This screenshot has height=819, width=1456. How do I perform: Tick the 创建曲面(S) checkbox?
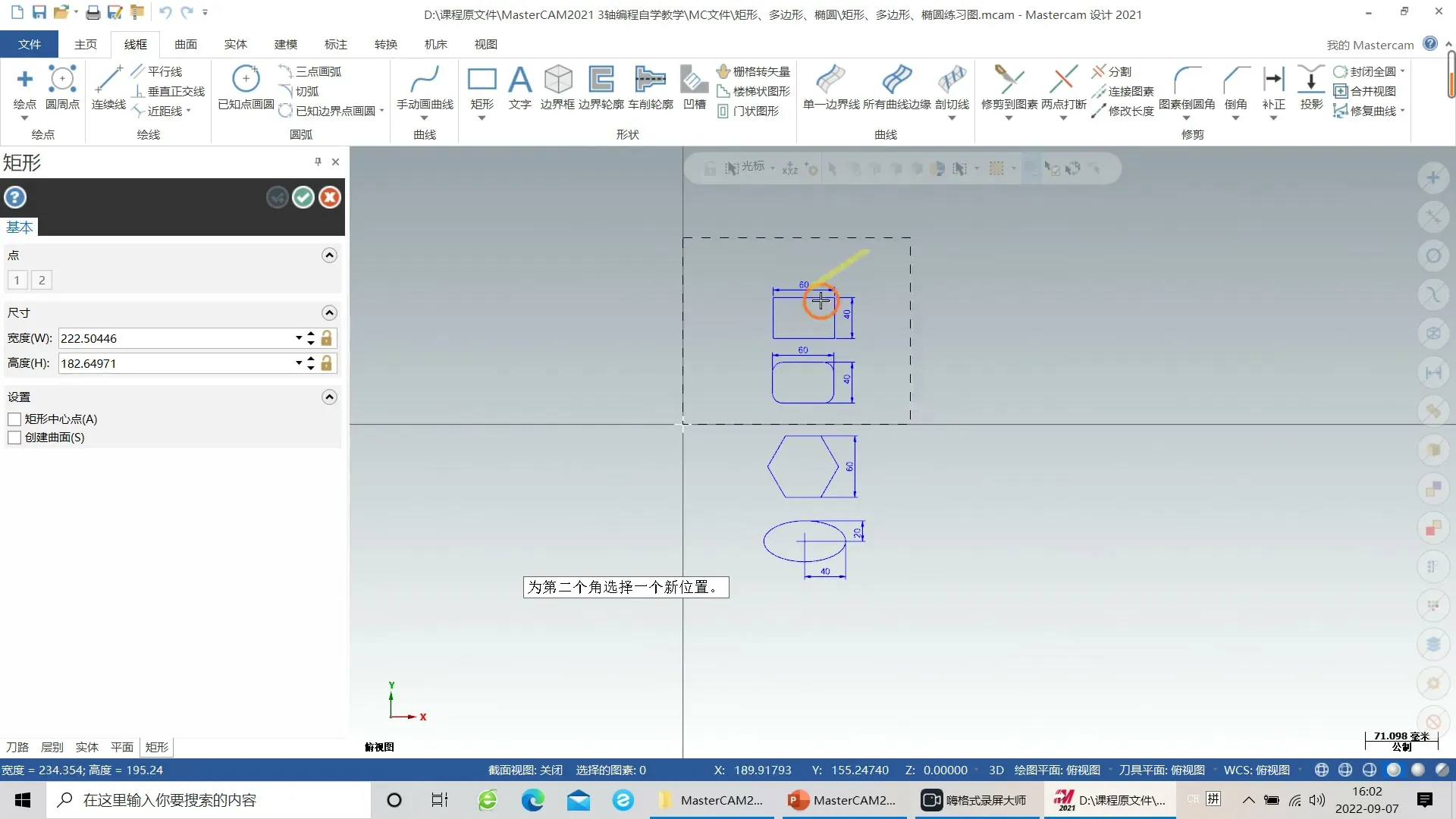pos(14,438)
